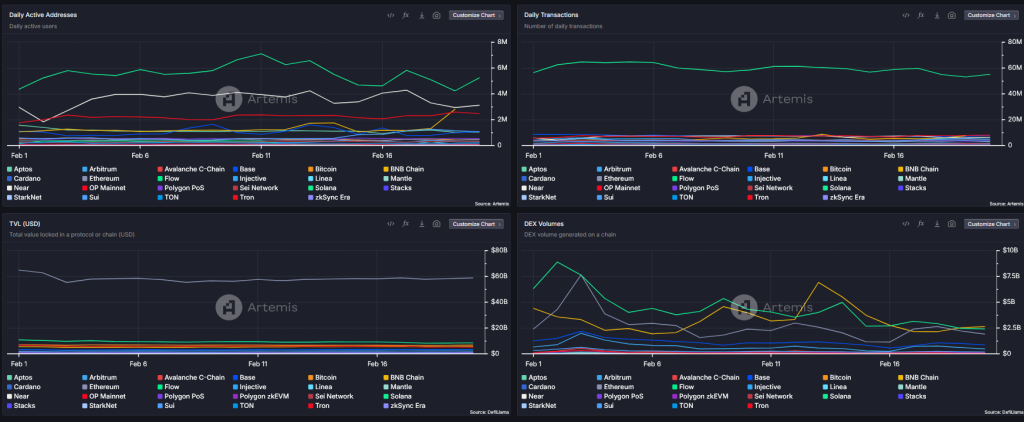Download the DEX Volumes chart data
1024x422 pixels.
(936, 223)
